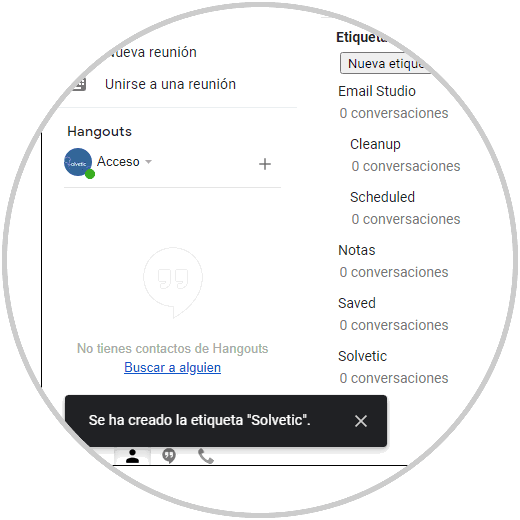This screenshot has height=520, width=520.
Task: Expand the Acceso status dropdown arrow
Action: [148, 162]
